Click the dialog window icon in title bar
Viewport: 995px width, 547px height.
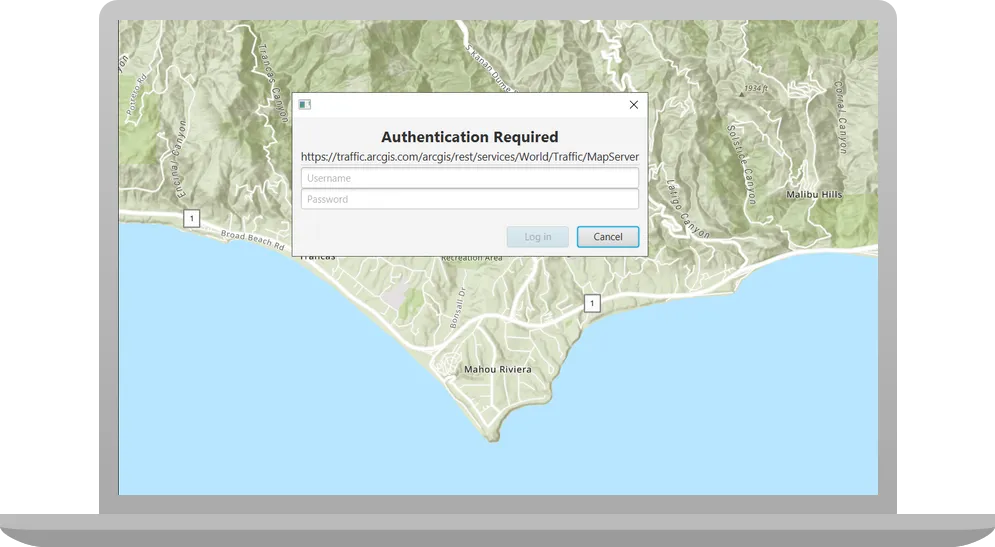305,105
